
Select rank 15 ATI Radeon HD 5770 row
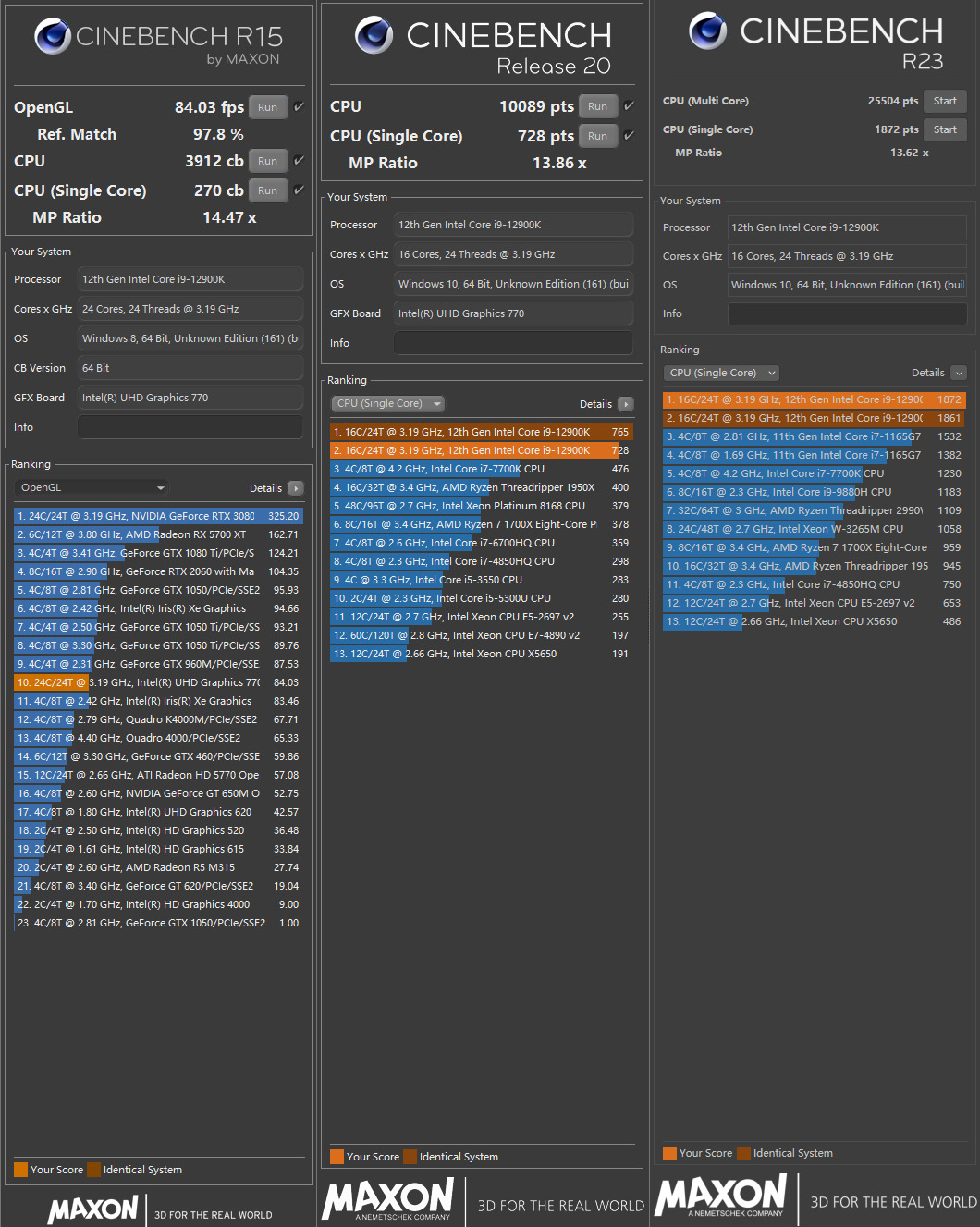[158, 775]
